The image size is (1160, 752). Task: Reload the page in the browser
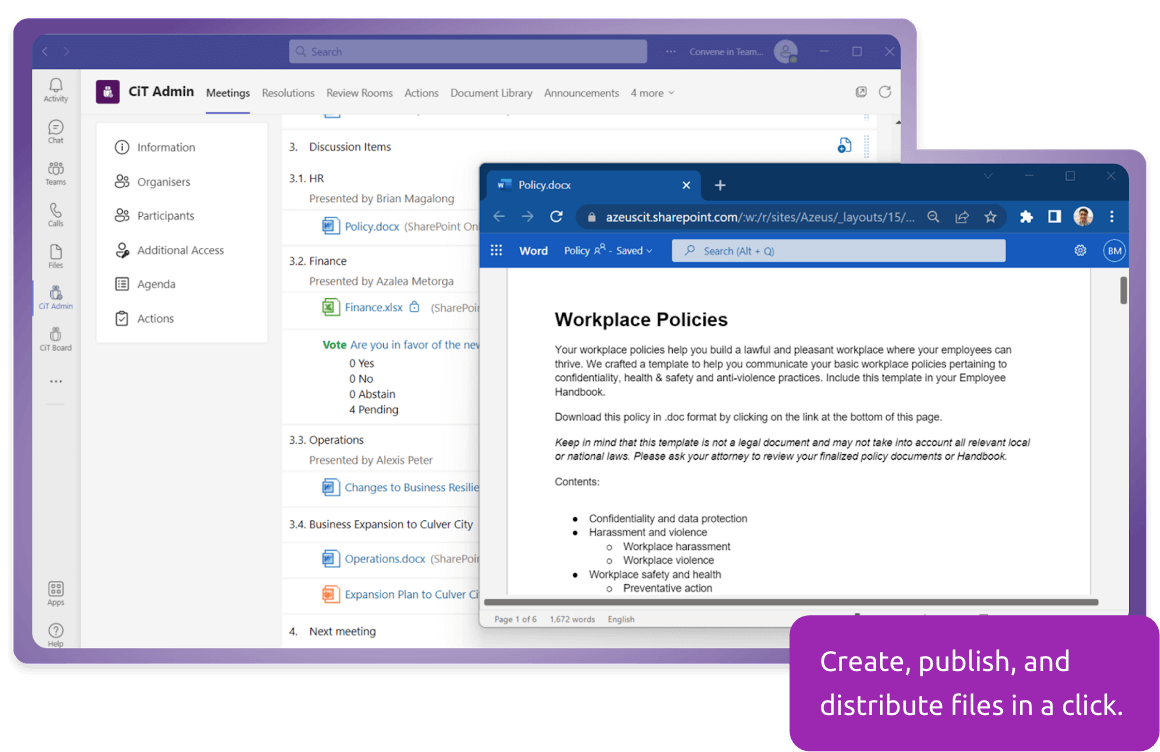556,217
